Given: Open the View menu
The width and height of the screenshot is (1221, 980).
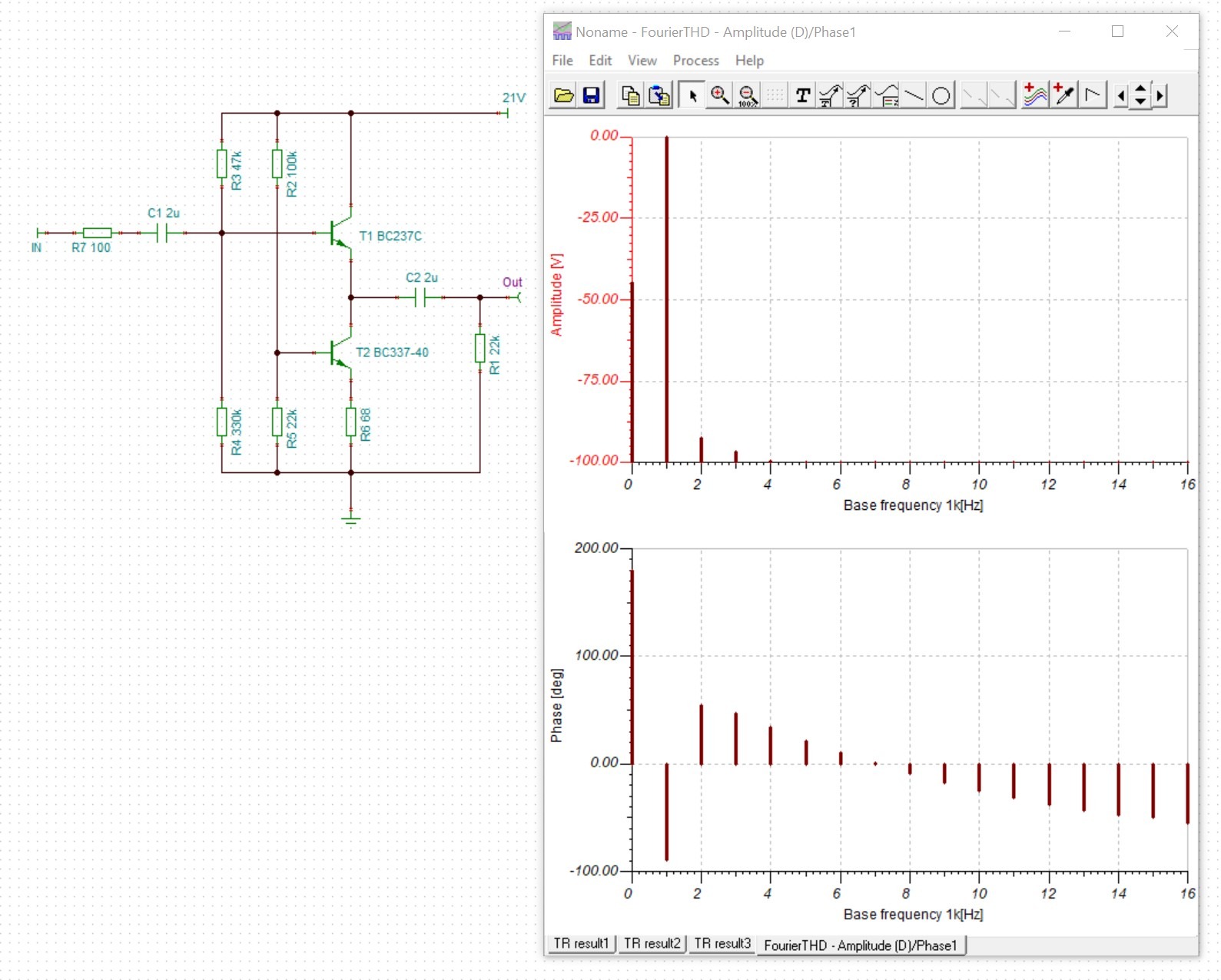Looking at the screenshot, I should (x=642, y=60).
